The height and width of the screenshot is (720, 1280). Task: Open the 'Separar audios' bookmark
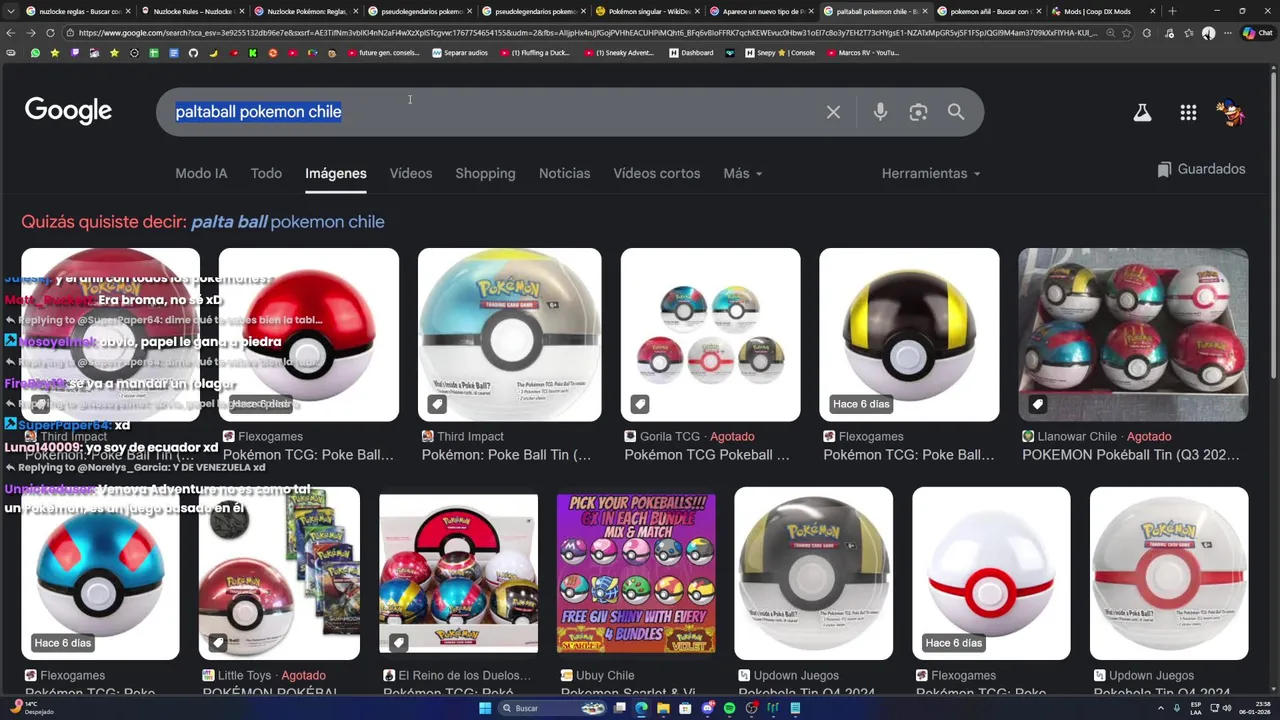point(460,53)
